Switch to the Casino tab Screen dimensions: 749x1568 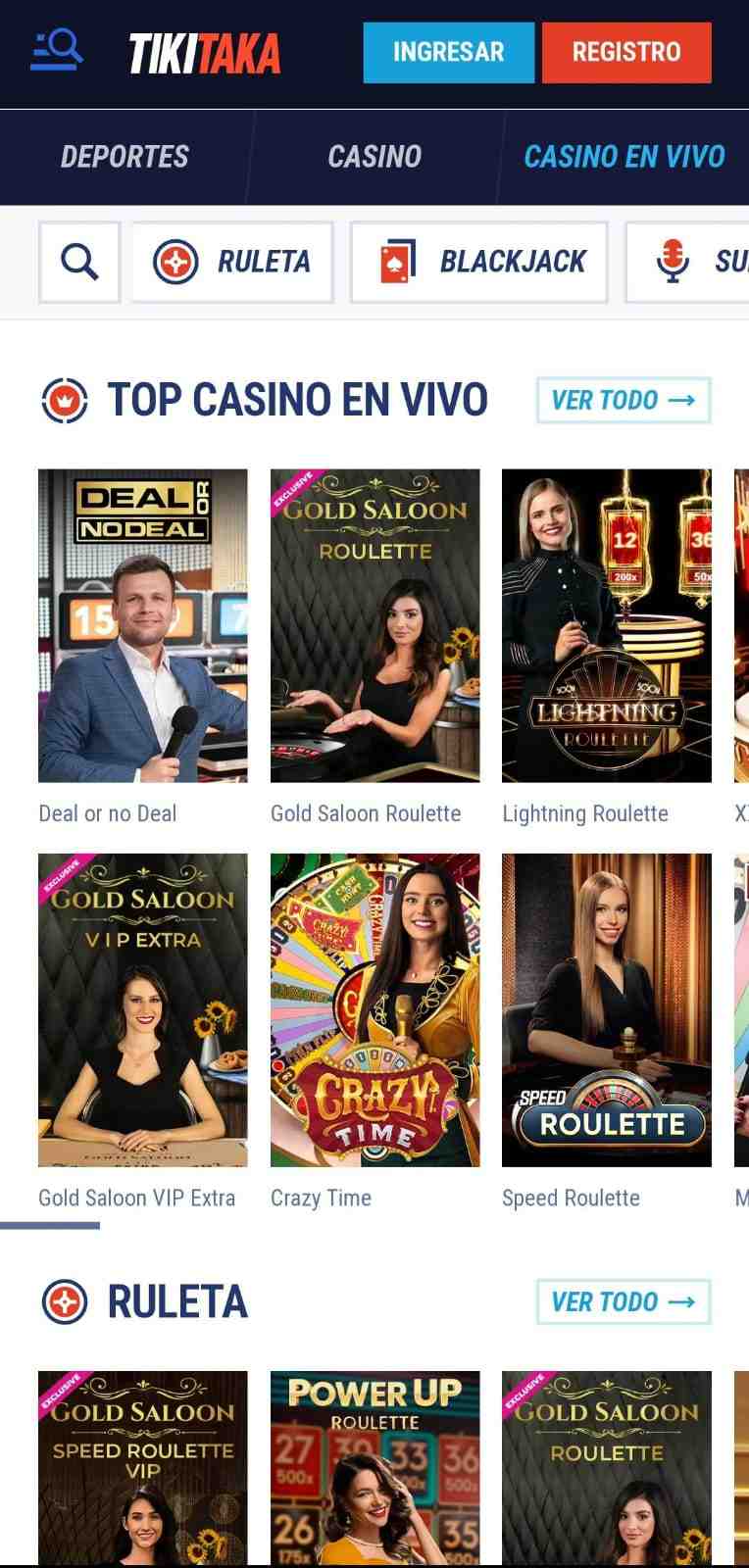click(374, 157)
